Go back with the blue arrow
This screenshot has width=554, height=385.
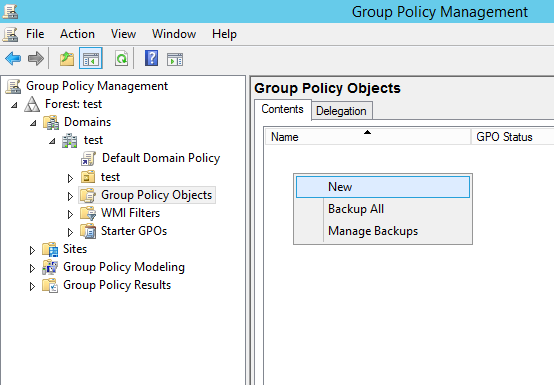pyautogui.click(x=13, y=59)
